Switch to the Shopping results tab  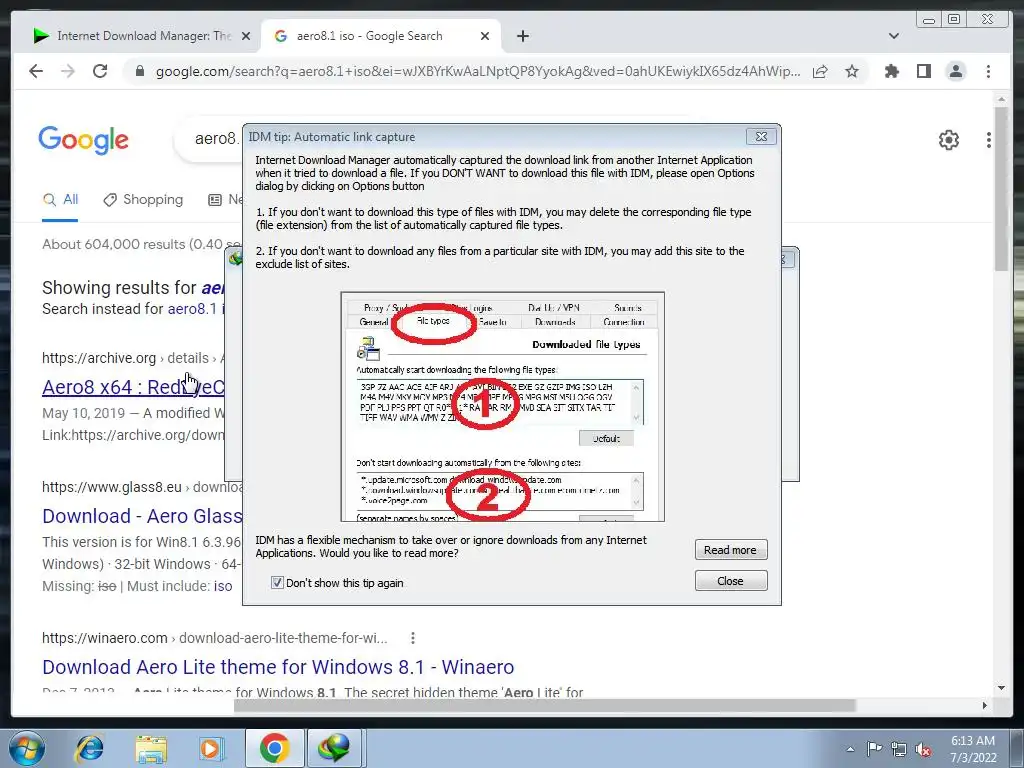(x=143, y=200)
